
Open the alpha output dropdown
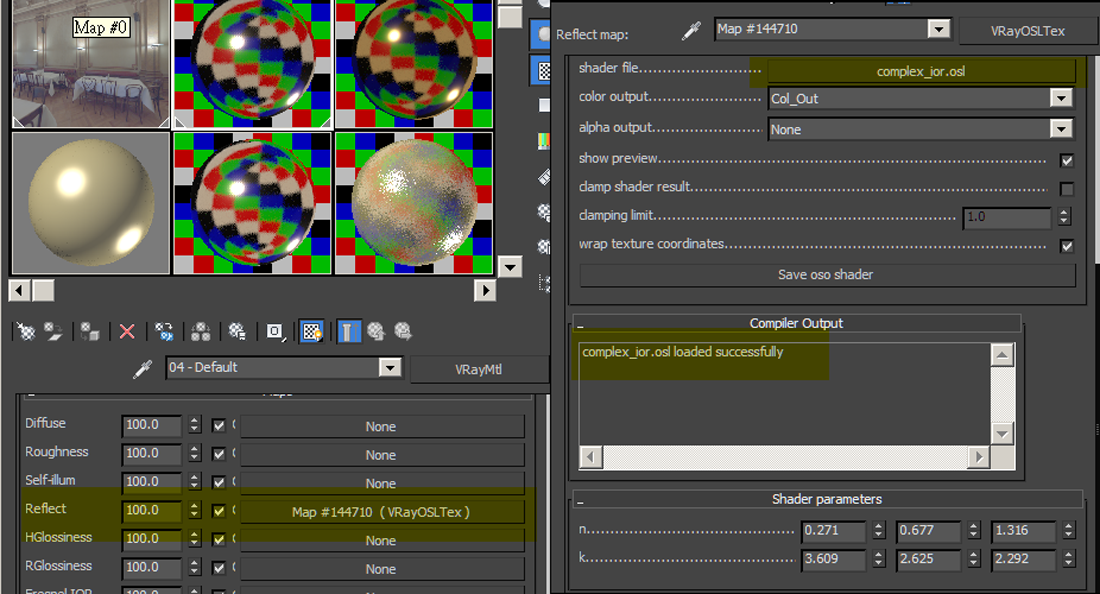1062,129
